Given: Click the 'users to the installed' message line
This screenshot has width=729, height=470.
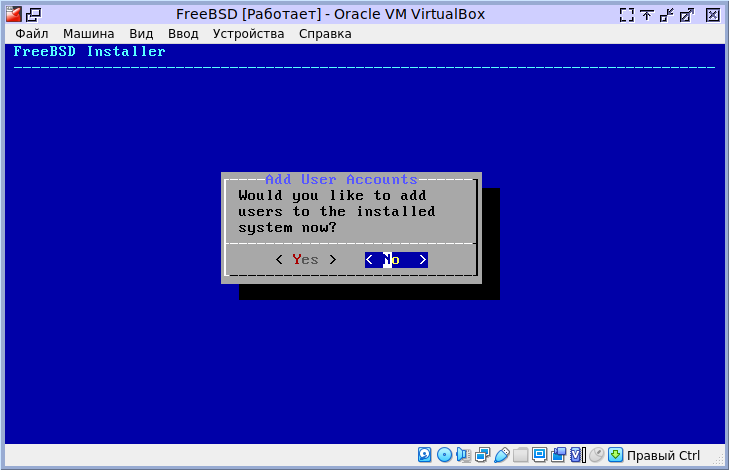Looking at the screenshot, I should (x=337, y=212).
